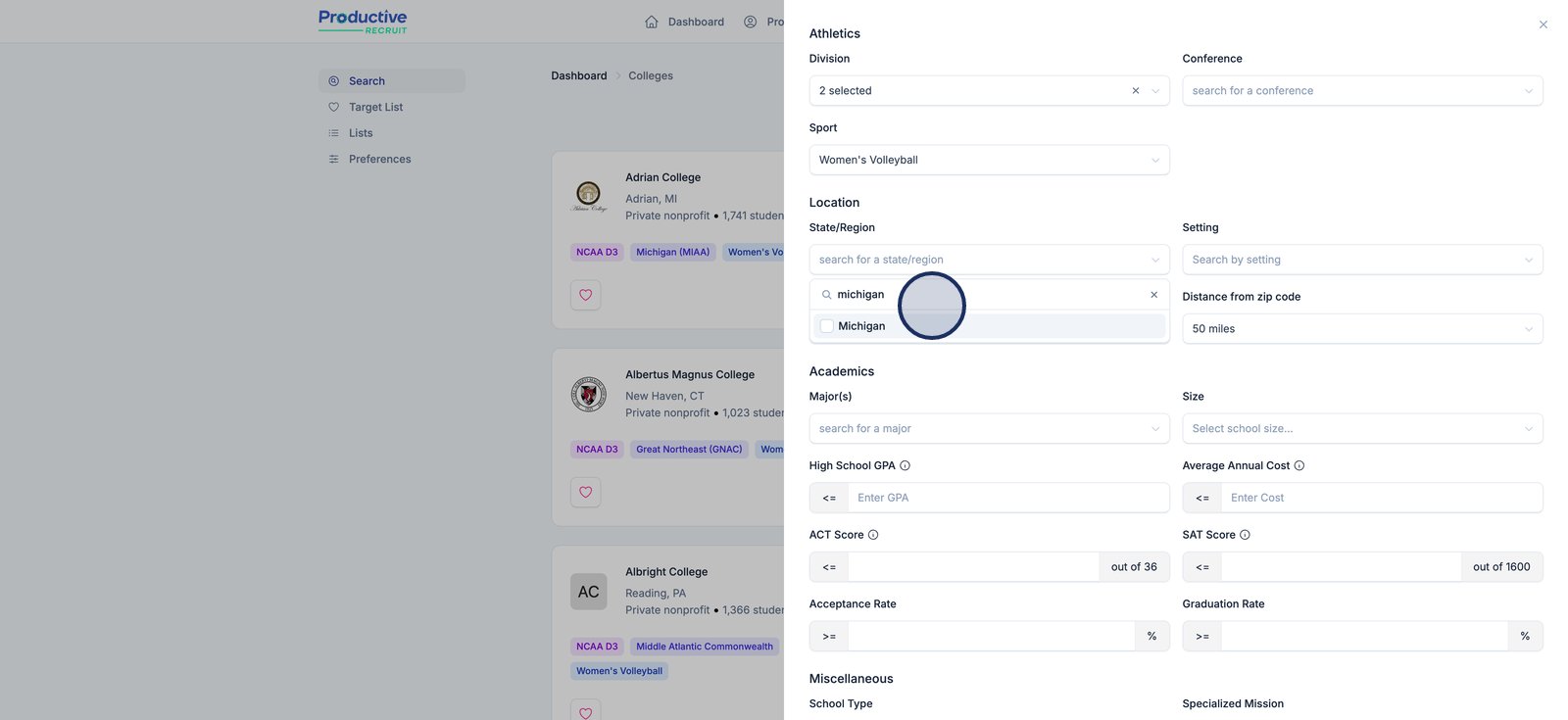Image resolution: width=1568 pixels, height=720 pixels.
Task: Go to Preferences in the sidebar
Action: pyautogui.click(x=379, y=159)
